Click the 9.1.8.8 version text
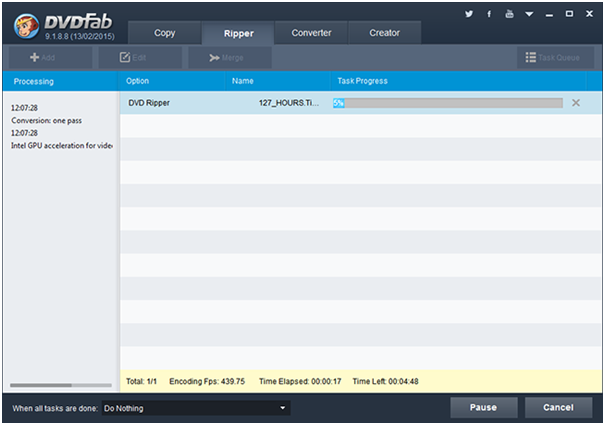 point(79,37)
